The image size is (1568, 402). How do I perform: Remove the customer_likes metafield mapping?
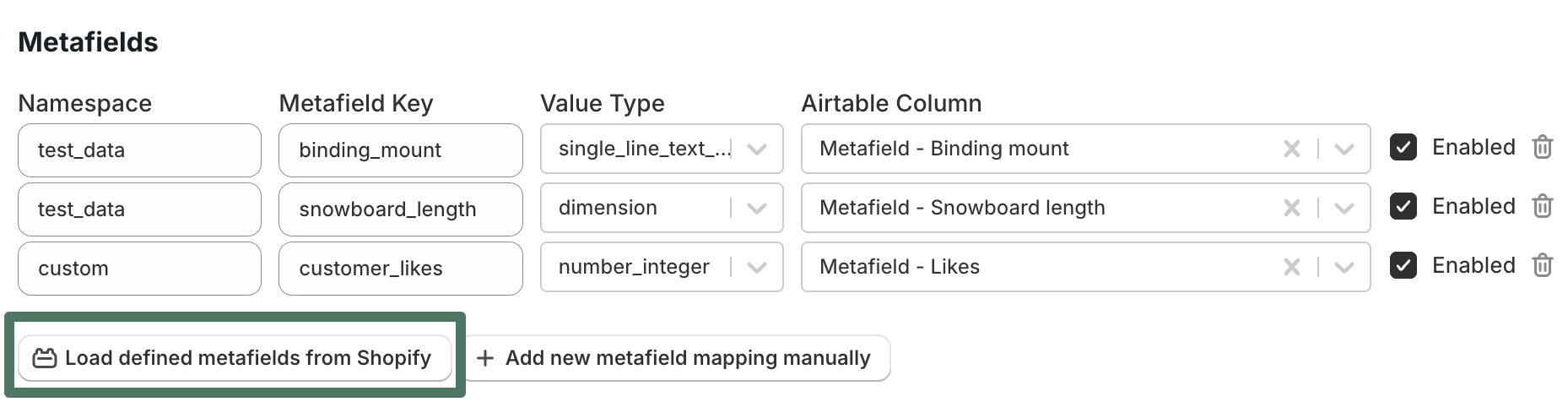tap(1542, 265)
